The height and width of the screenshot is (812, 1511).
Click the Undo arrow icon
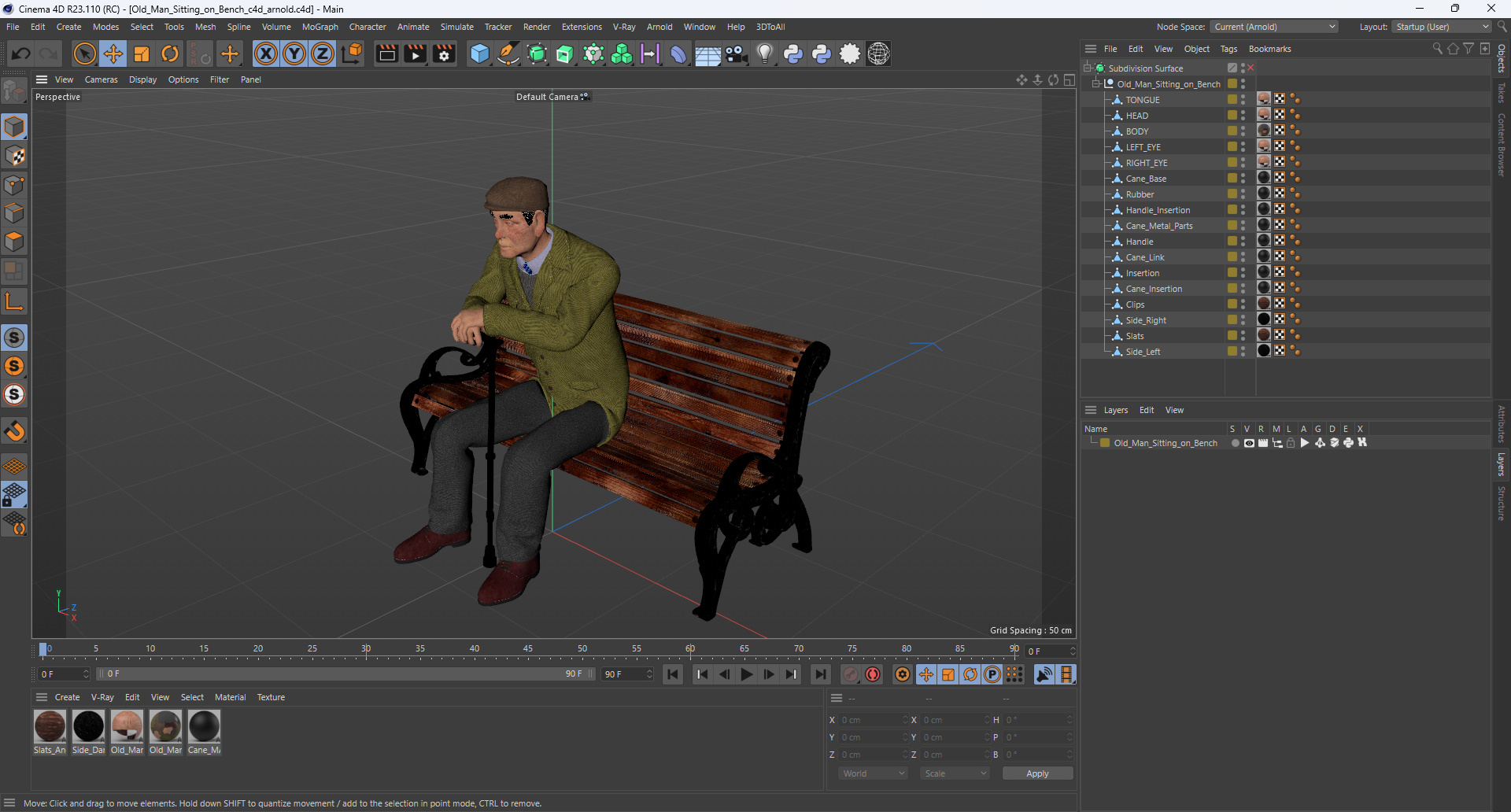[21, 54]
